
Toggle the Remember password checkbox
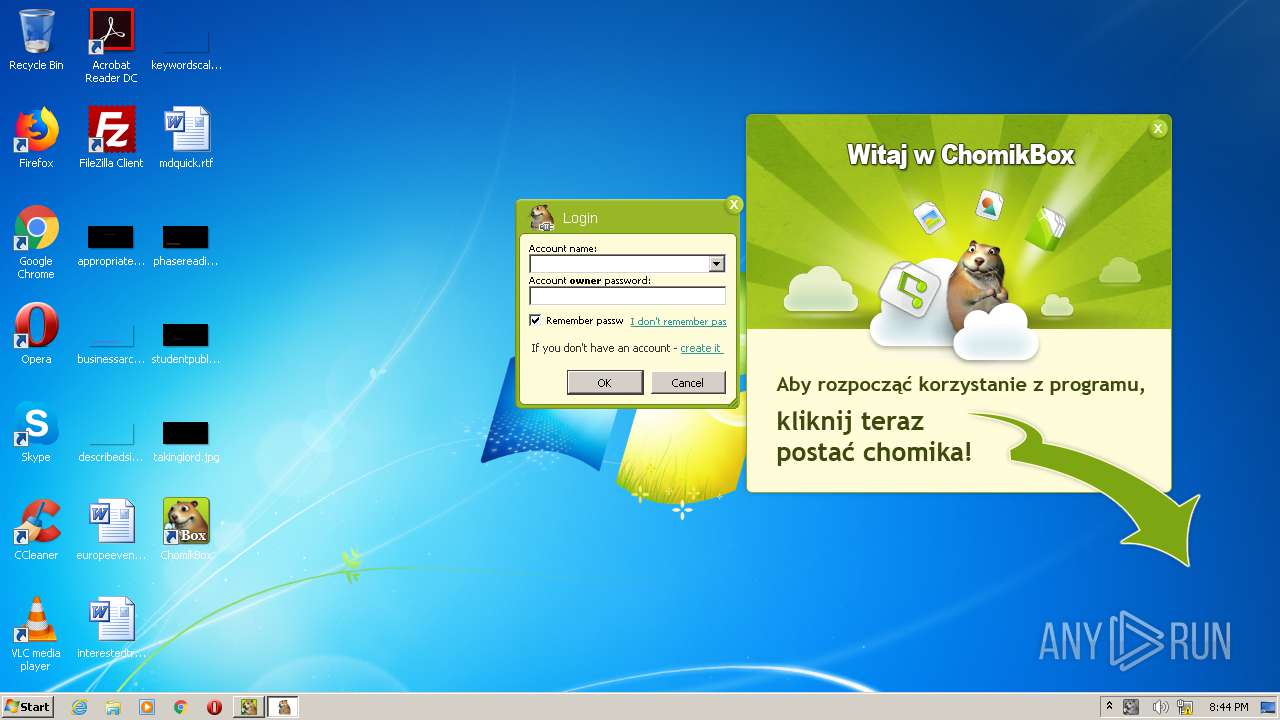535,320
